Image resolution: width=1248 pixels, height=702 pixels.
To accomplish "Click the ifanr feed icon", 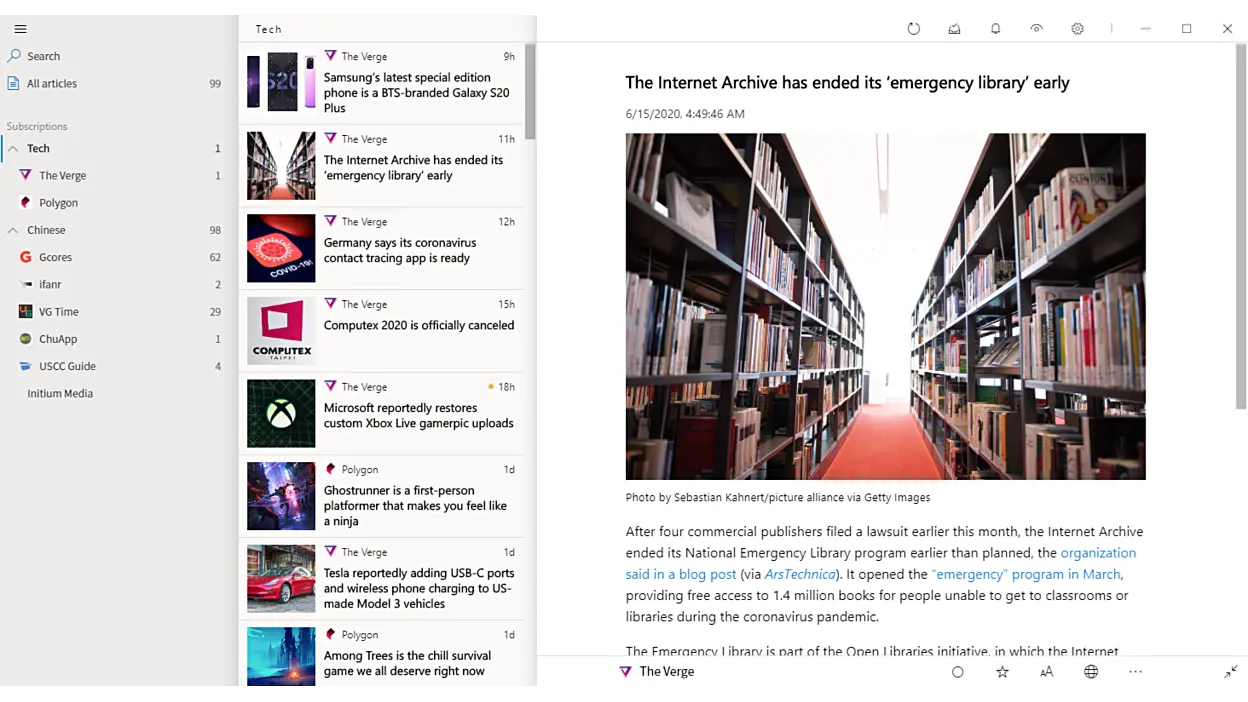I will point(26,284).
